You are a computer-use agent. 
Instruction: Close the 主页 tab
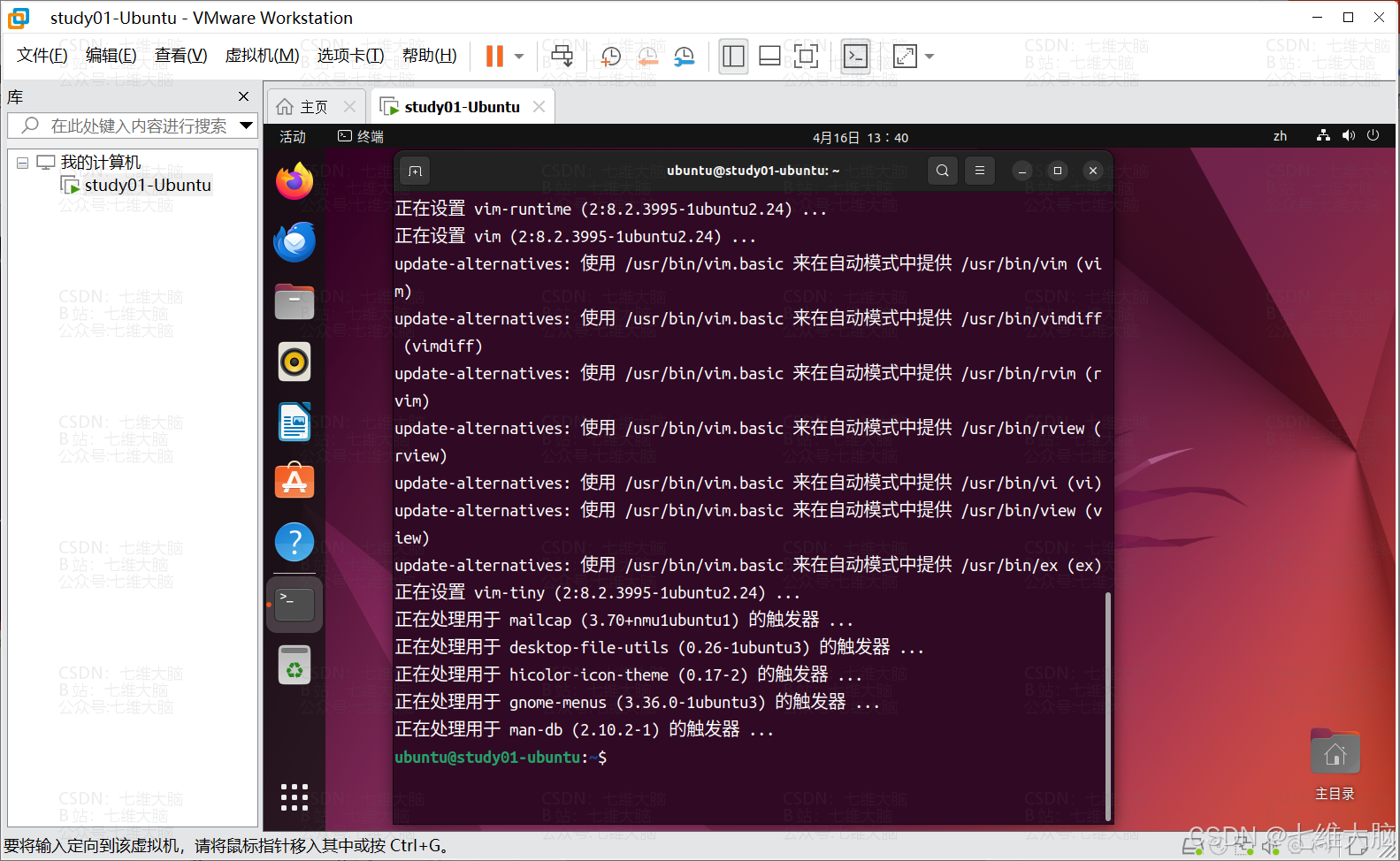coord(349,107)
